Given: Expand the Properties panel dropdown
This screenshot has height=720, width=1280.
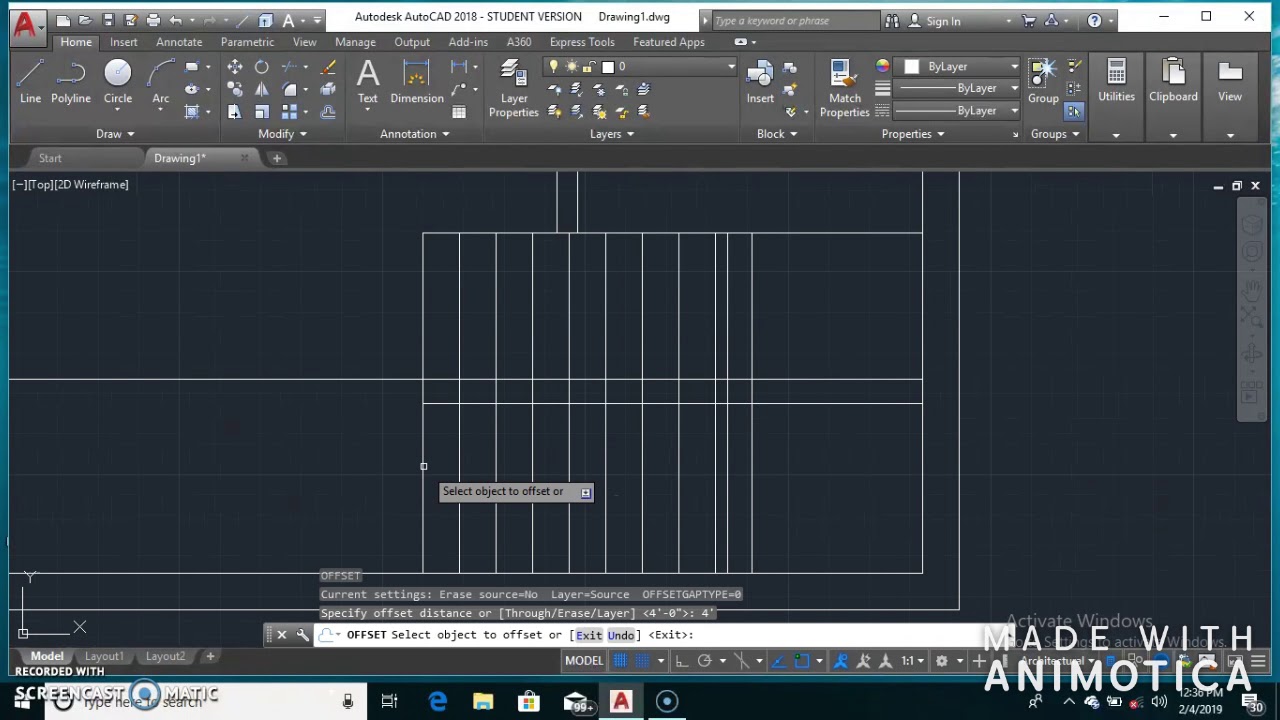Looking at the screenshot, I should (913, 134).
